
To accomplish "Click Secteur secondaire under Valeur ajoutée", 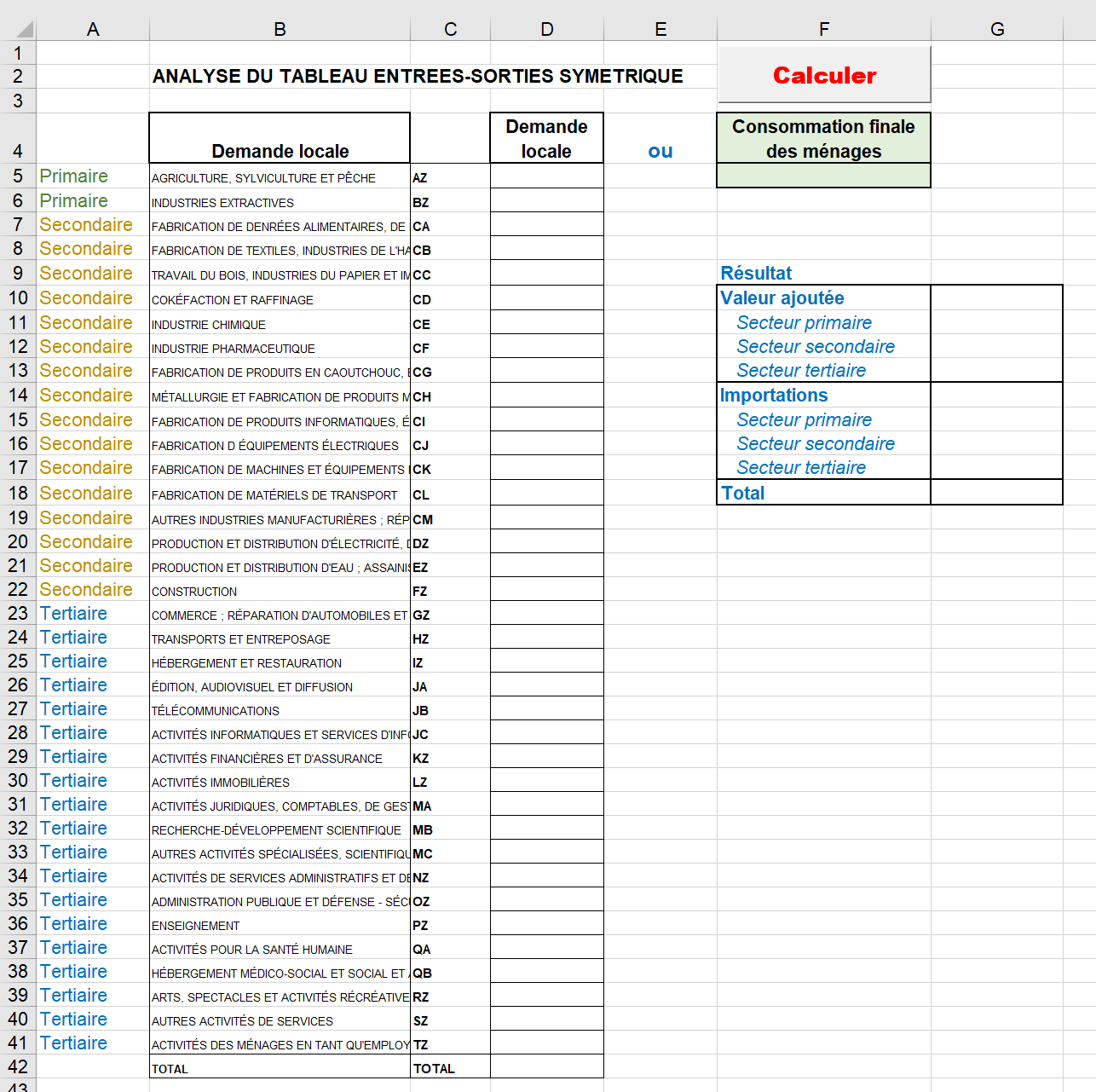I will 816,346.
